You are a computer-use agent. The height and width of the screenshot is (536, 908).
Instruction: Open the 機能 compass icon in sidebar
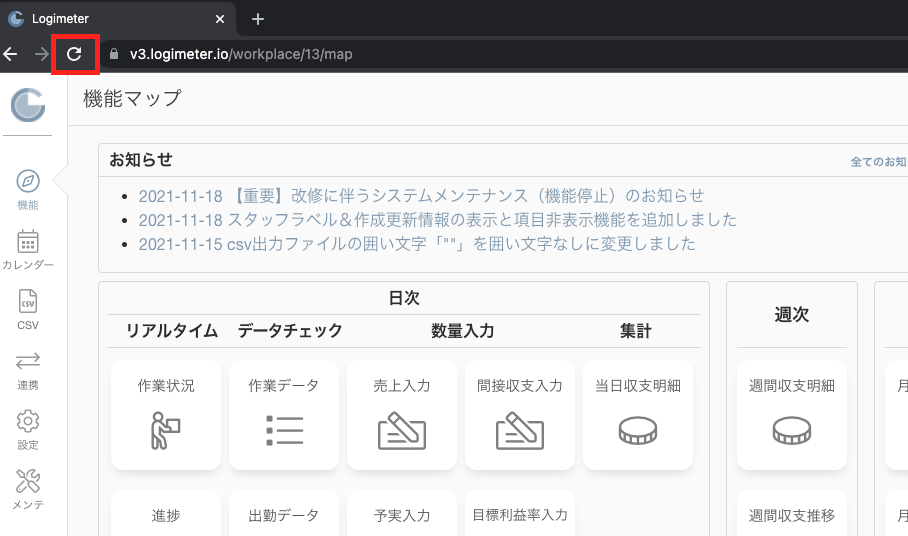pyautogui.click(x=28, y=181)
